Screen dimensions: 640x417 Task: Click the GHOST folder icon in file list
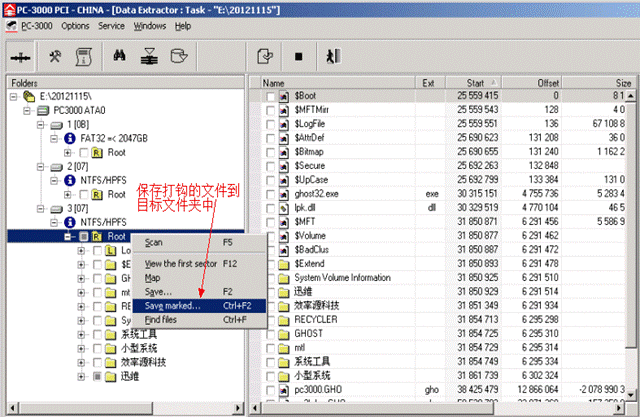[x=284, y=335]
